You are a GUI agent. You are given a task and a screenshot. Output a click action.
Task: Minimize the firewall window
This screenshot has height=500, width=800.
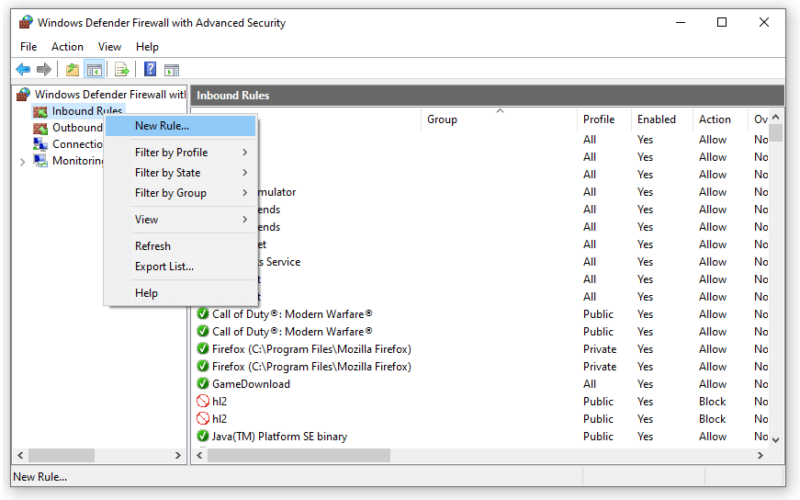[x=681, y=22]
